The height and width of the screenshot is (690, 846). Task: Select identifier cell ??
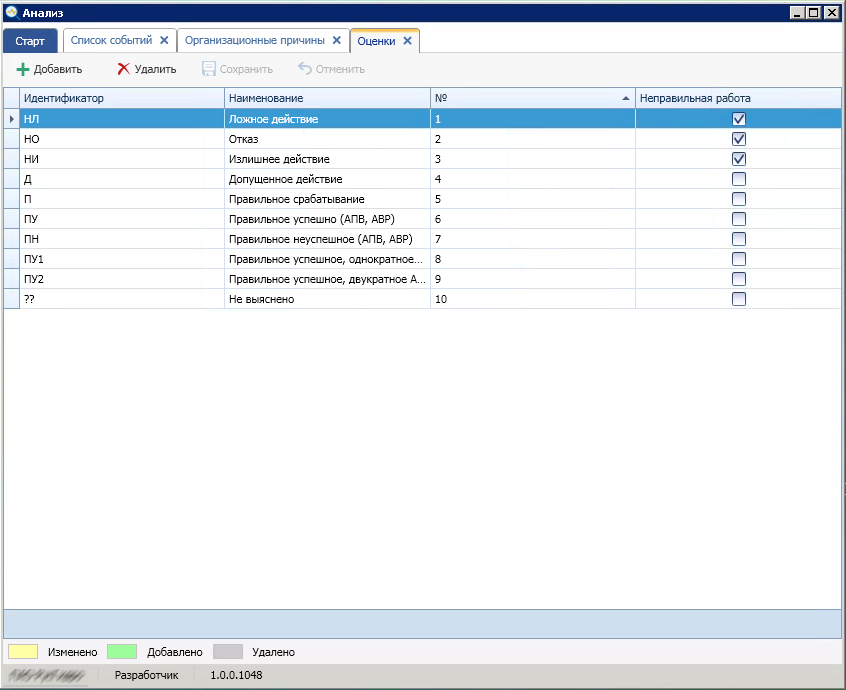tap(122, 298)
